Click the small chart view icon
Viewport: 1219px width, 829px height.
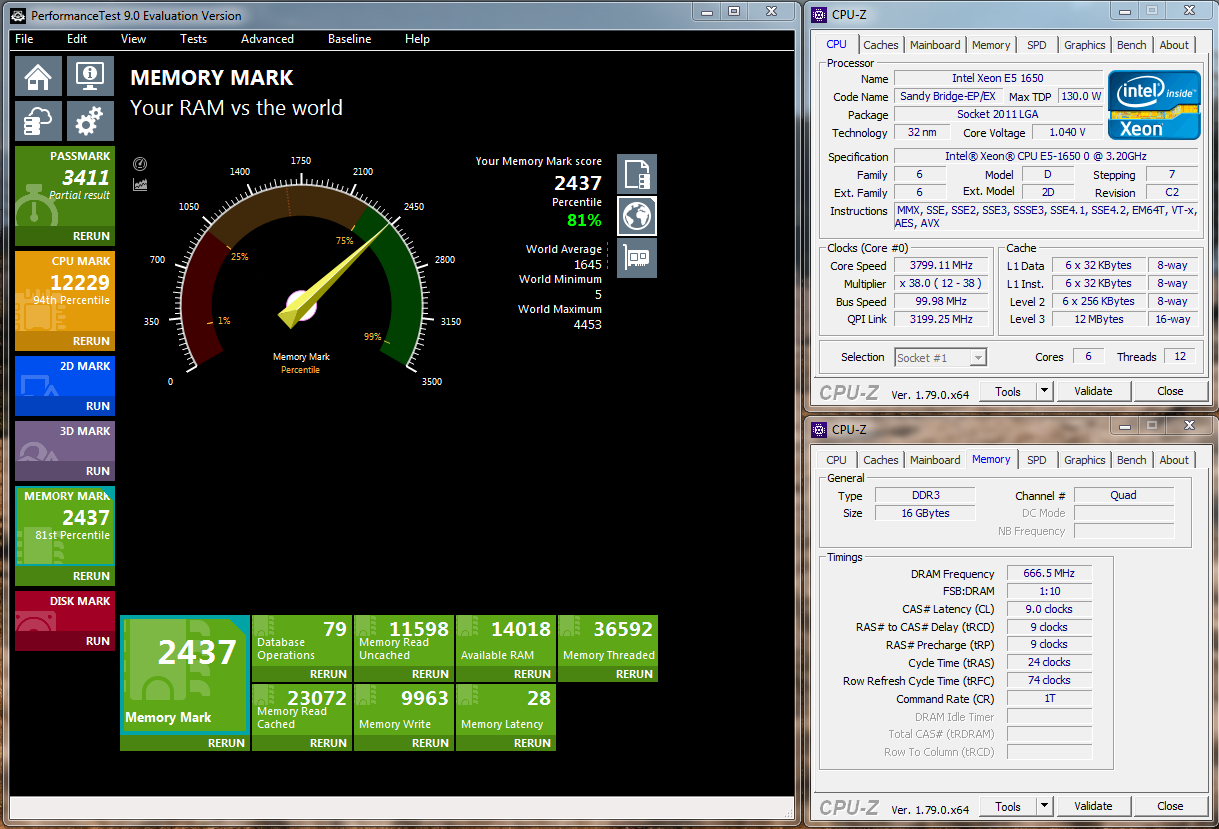tap(140, 184)
